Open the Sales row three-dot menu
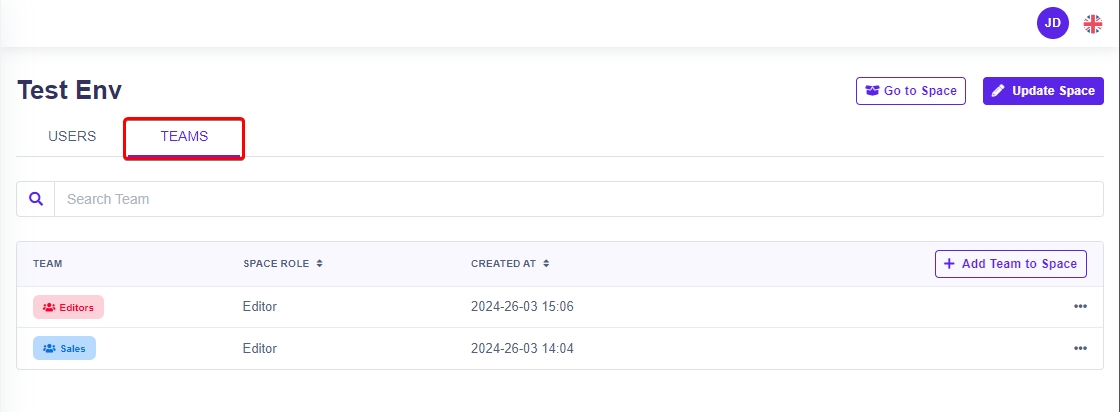 coord(1080,349)
